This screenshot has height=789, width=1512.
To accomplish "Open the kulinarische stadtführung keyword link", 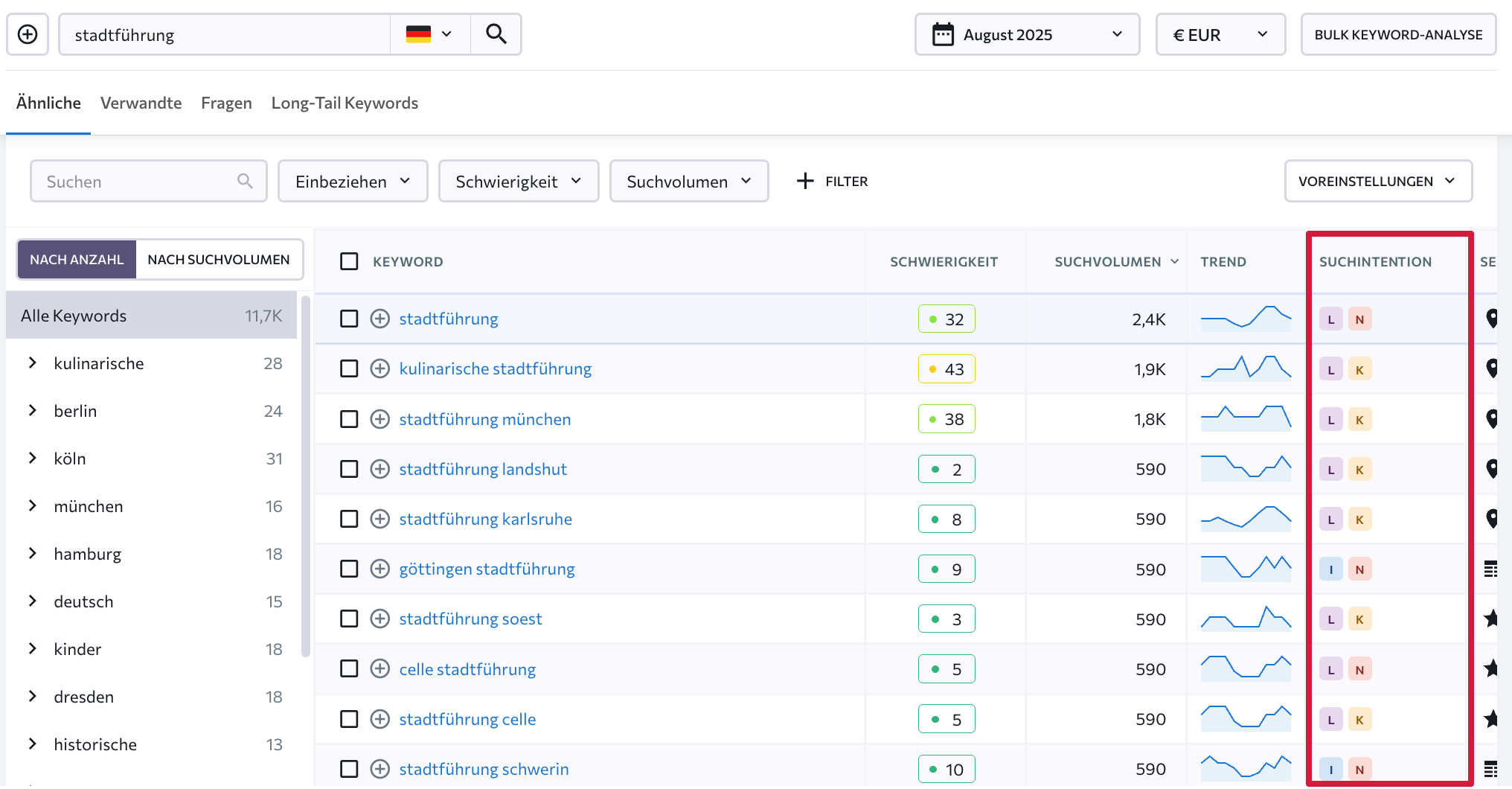I will coord(496,368).
